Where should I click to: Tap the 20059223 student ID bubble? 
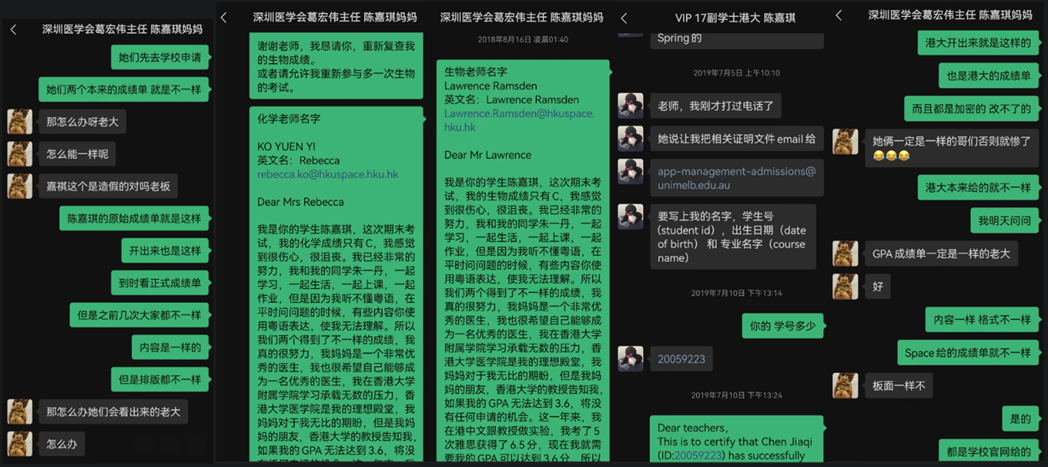point(681,359)
